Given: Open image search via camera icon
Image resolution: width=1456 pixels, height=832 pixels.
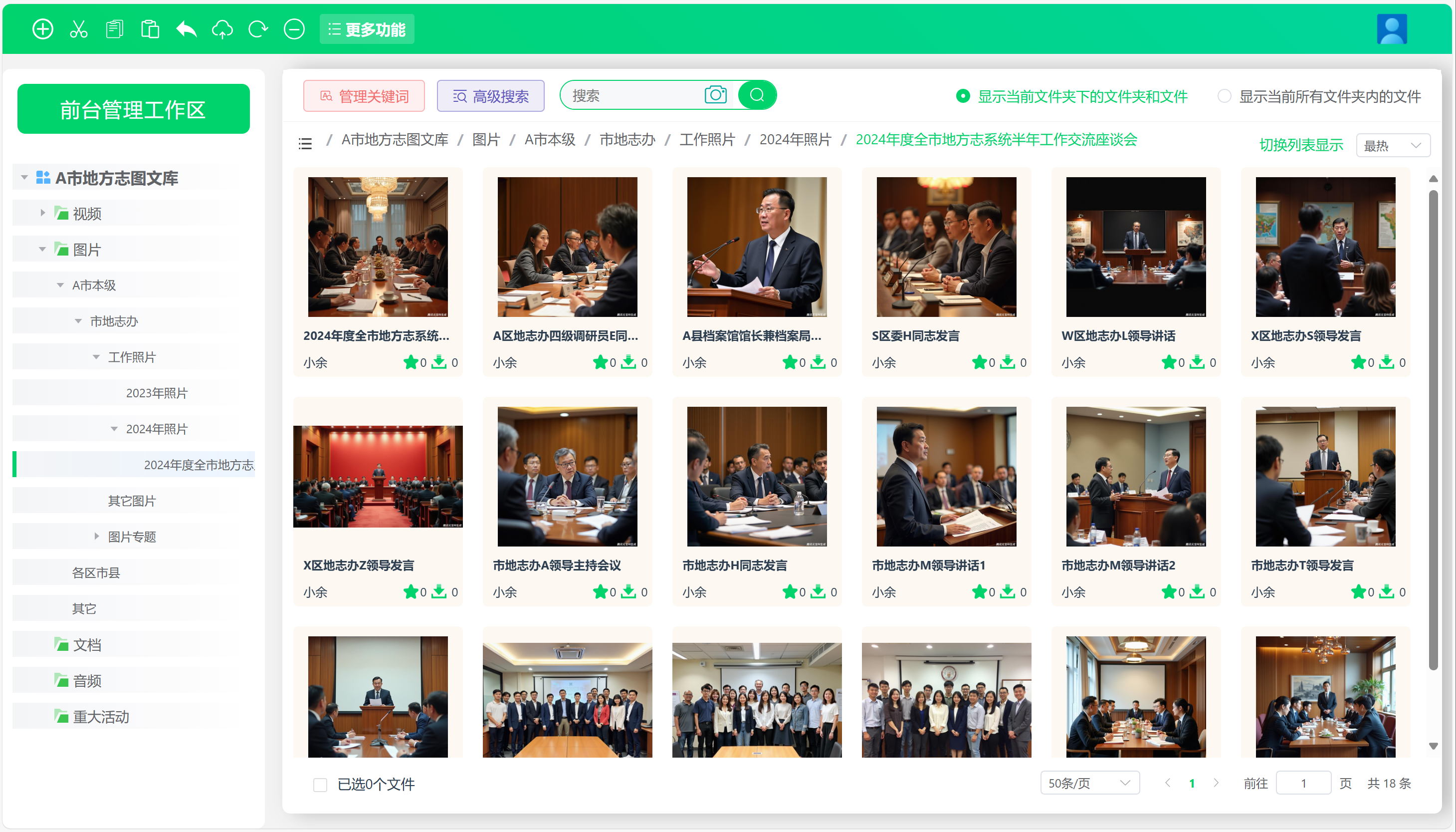Looking at the screenshot, I should pos(715,95).
